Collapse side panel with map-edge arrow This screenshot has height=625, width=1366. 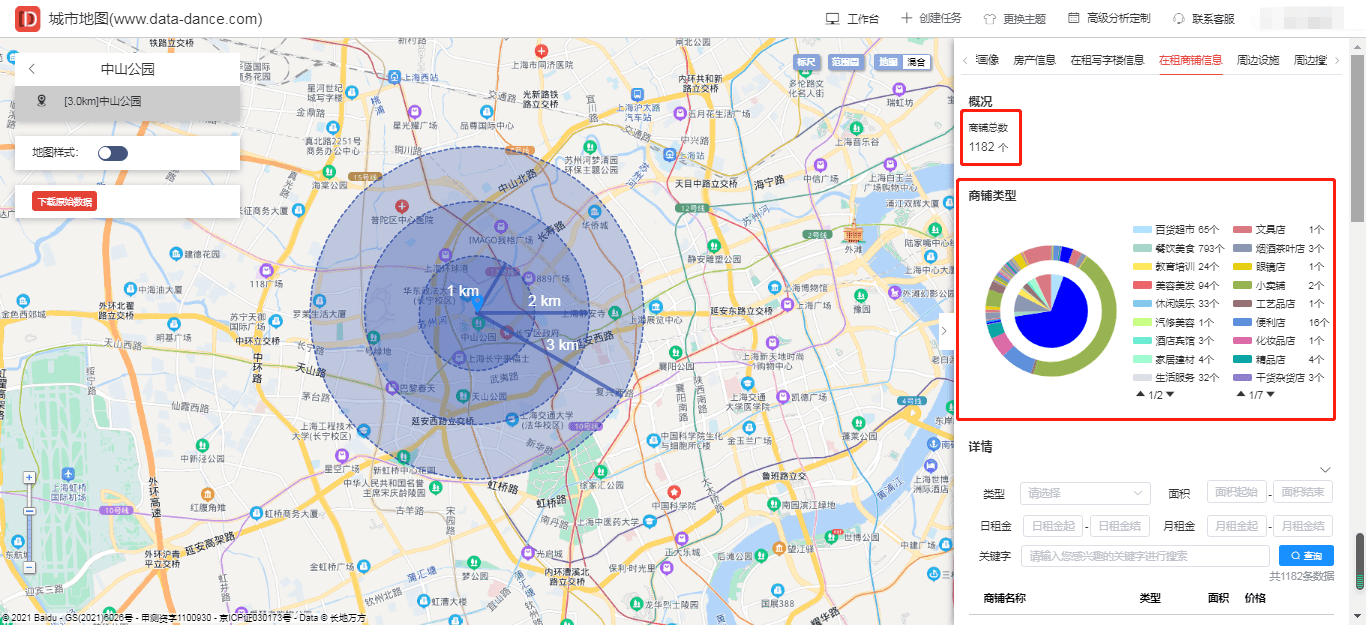[944, 331]
